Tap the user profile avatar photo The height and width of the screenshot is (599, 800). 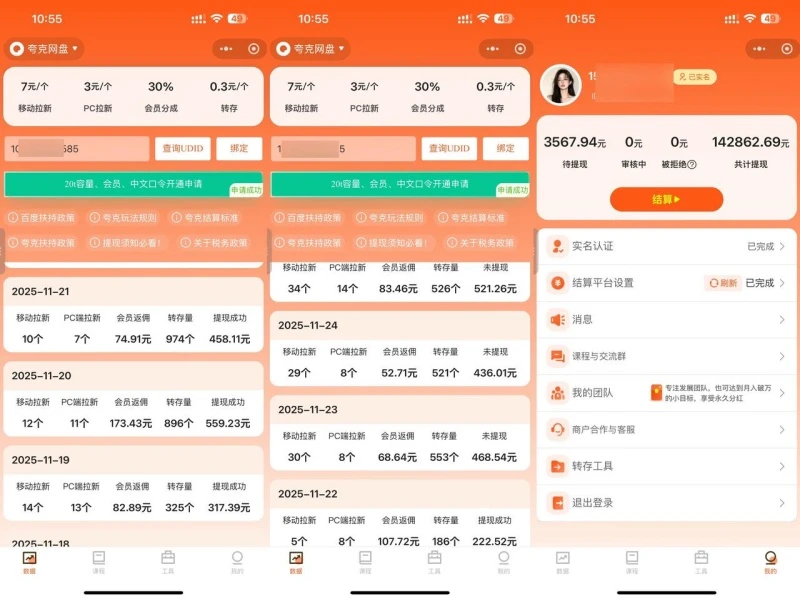[x=560, y=85]
